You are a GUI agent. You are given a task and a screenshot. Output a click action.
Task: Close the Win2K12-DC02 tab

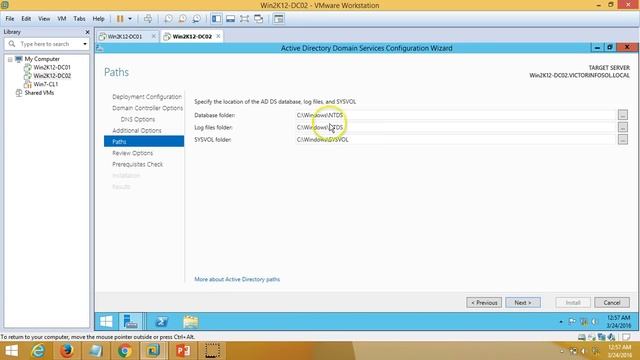[218, 36]
